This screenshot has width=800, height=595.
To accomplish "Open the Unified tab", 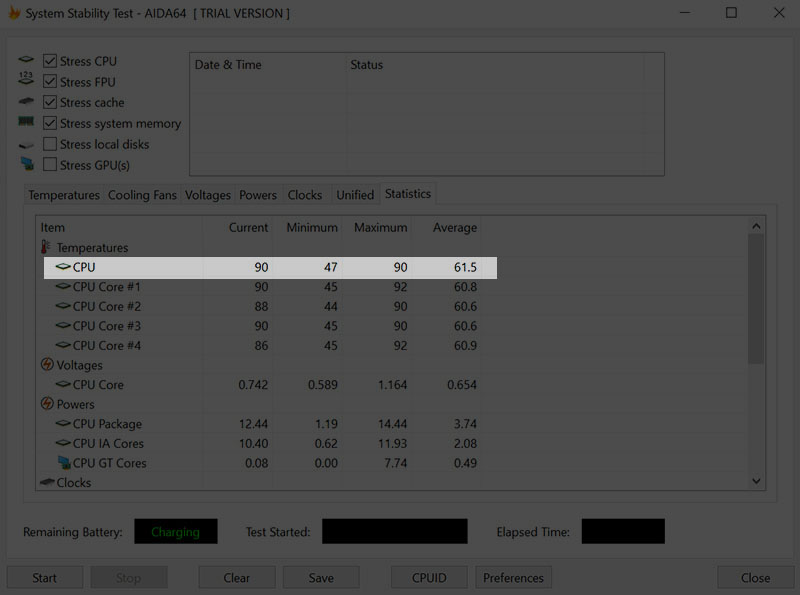I will click(x=355, y=195).
